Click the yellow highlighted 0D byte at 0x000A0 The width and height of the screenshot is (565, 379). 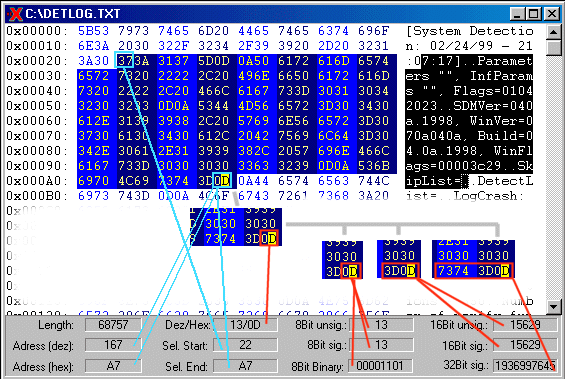click(x=222, y=180)
